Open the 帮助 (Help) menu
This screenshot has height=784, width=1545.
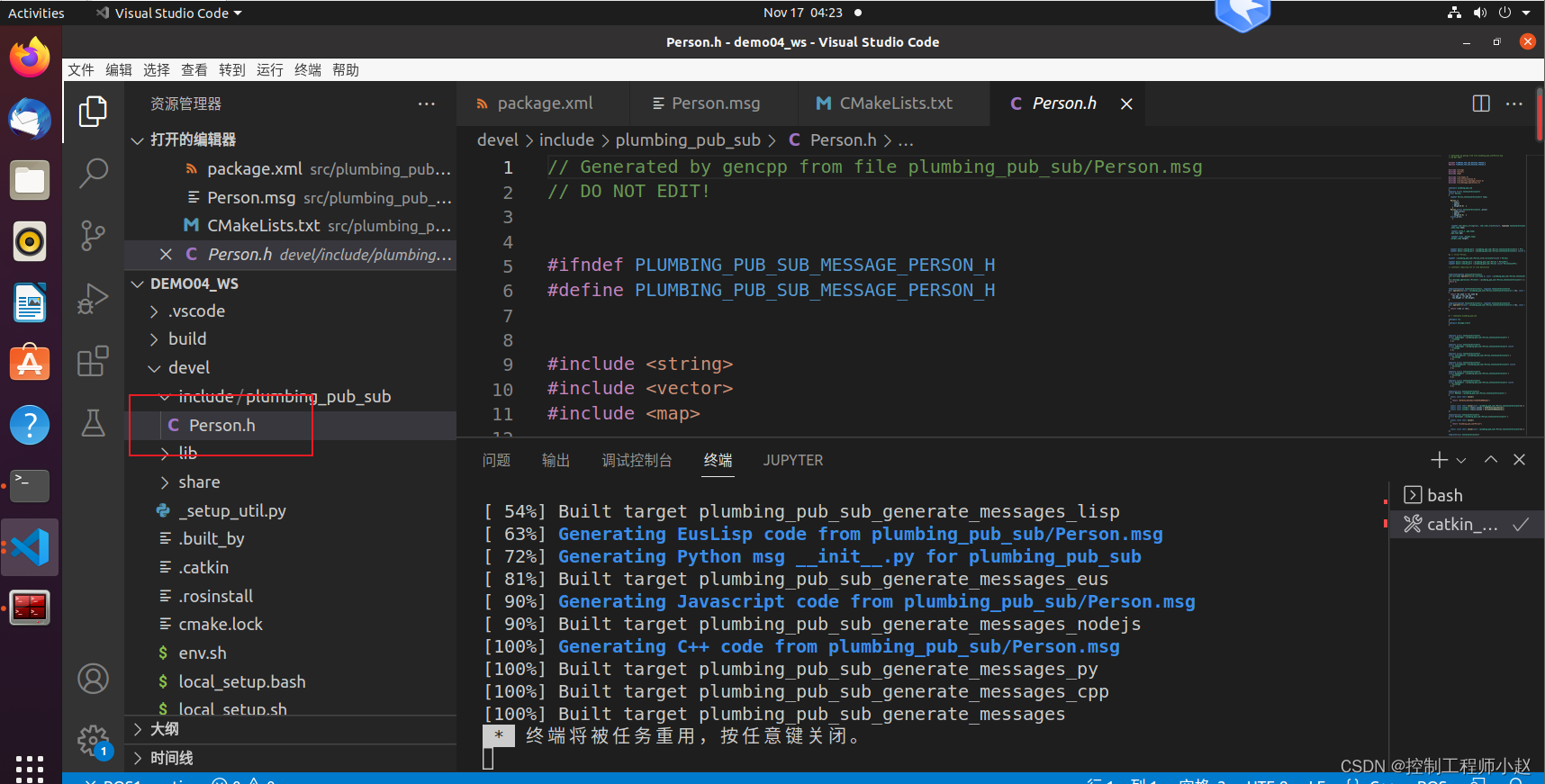point(345,70)
